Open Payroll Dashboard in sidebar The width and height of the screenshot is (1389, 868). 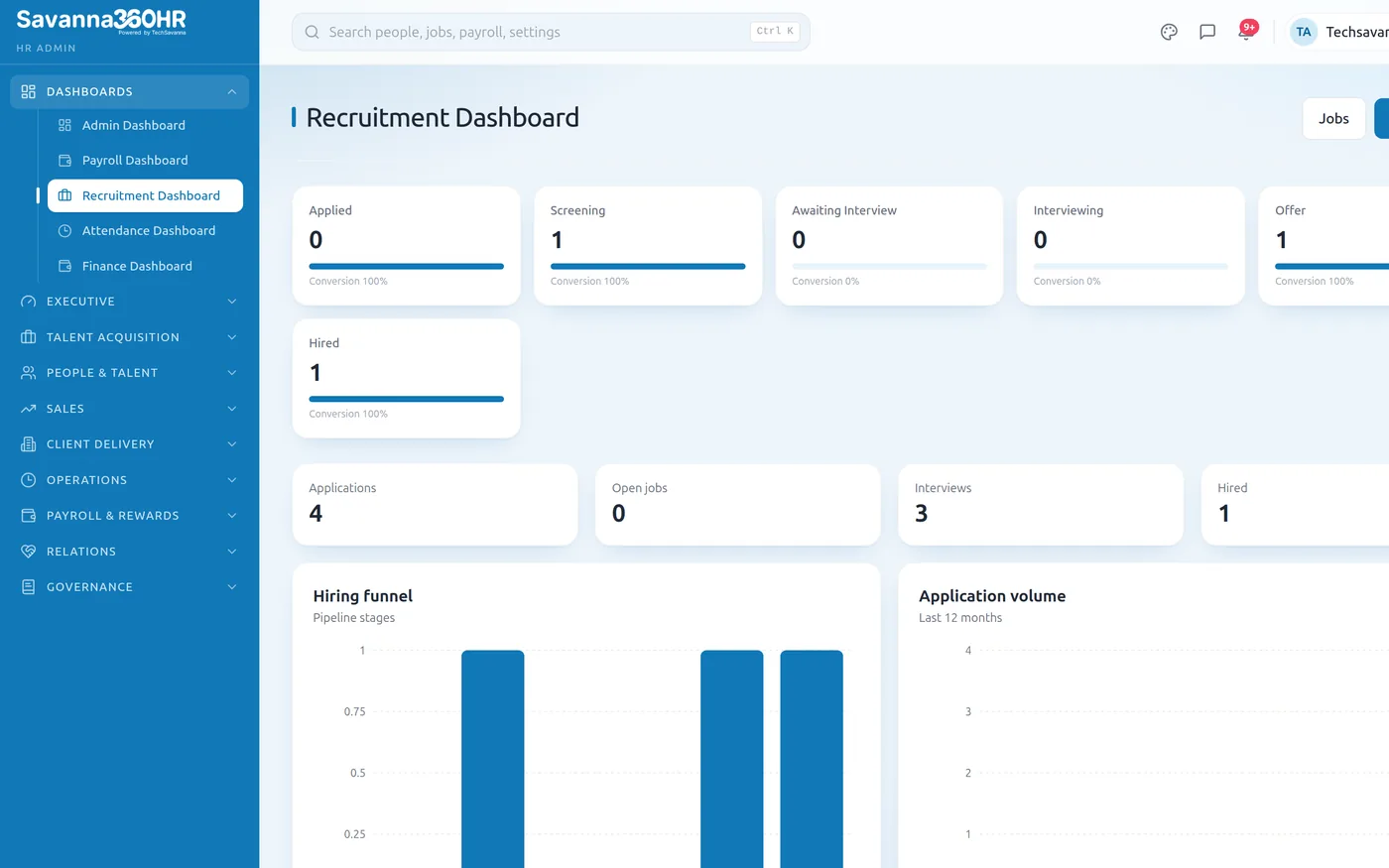[x=145, y=161]
